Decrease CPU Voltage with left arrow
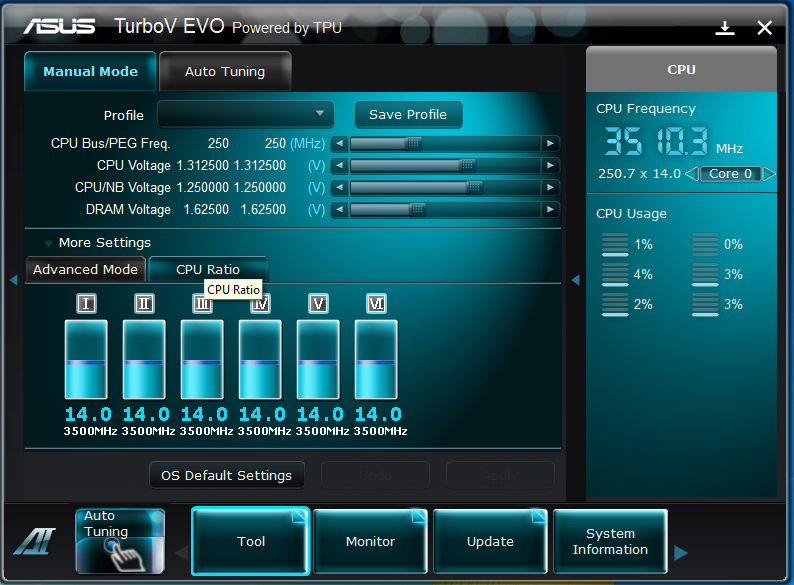The height and width of the screenshot is (585, 794). coord(340,166)
